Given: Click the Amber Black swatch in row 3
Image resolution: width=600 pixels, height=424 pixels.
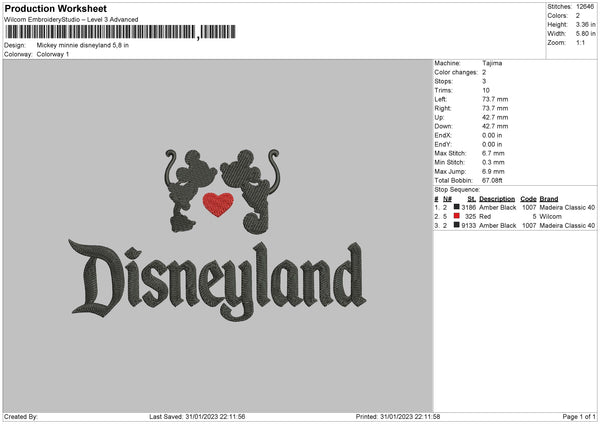Looking at the screenshot, I should (457, 225).
